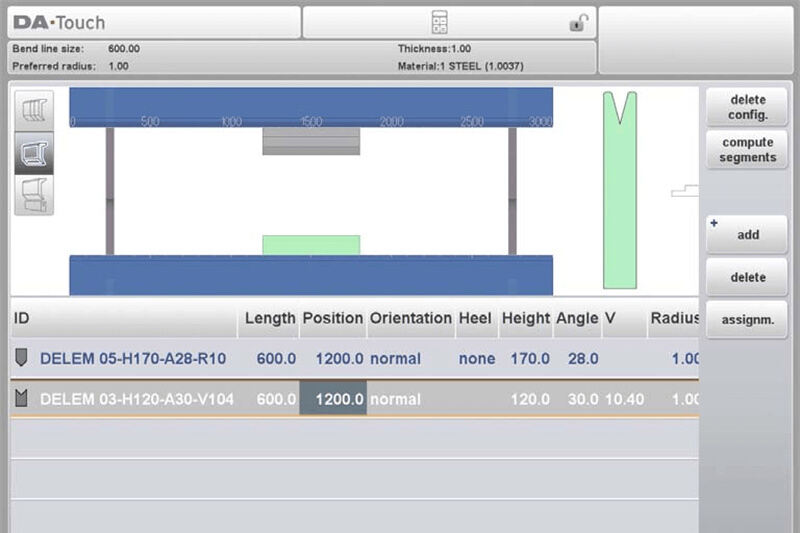This screenshot has height=533, width=800.
Task: Edit the highlighted Position 1200.0 field
Action: [333, 399]
